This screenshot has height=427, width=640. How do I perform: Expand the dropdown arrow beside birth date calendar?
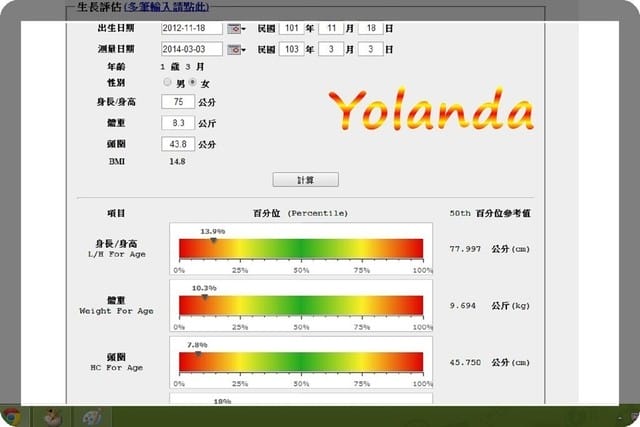tap(244, 29)
